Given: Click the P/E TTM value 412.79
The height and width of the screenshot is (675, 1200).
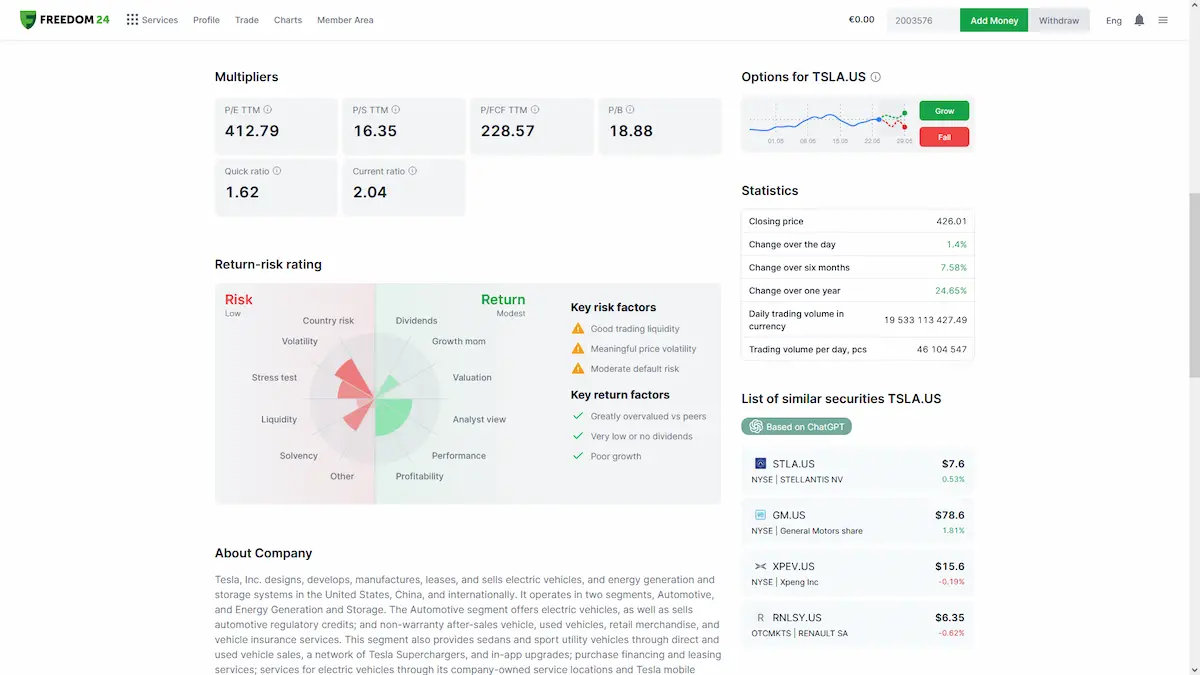Looking at the screenshot, I should [252, 131].
